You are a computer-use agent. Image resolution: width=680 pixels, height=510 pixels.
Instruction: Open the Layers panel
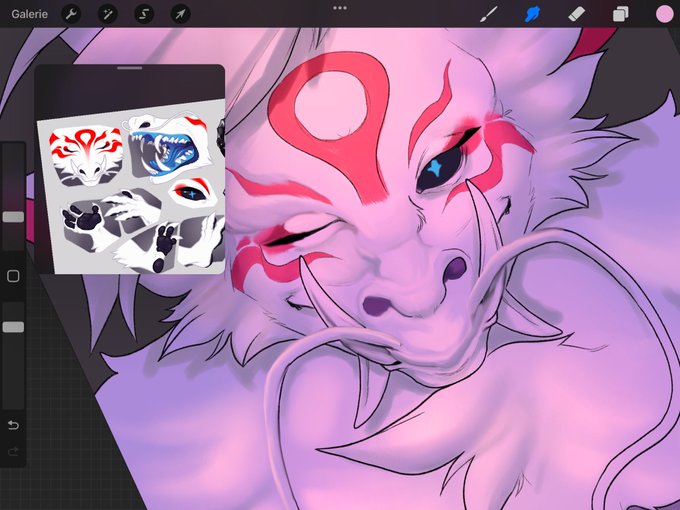621,14
